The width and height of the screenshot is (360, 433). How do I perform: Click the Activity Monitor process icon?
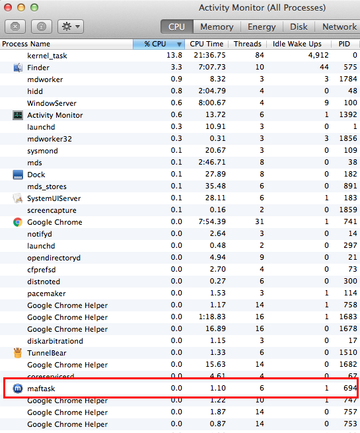(x=18, y=115)
